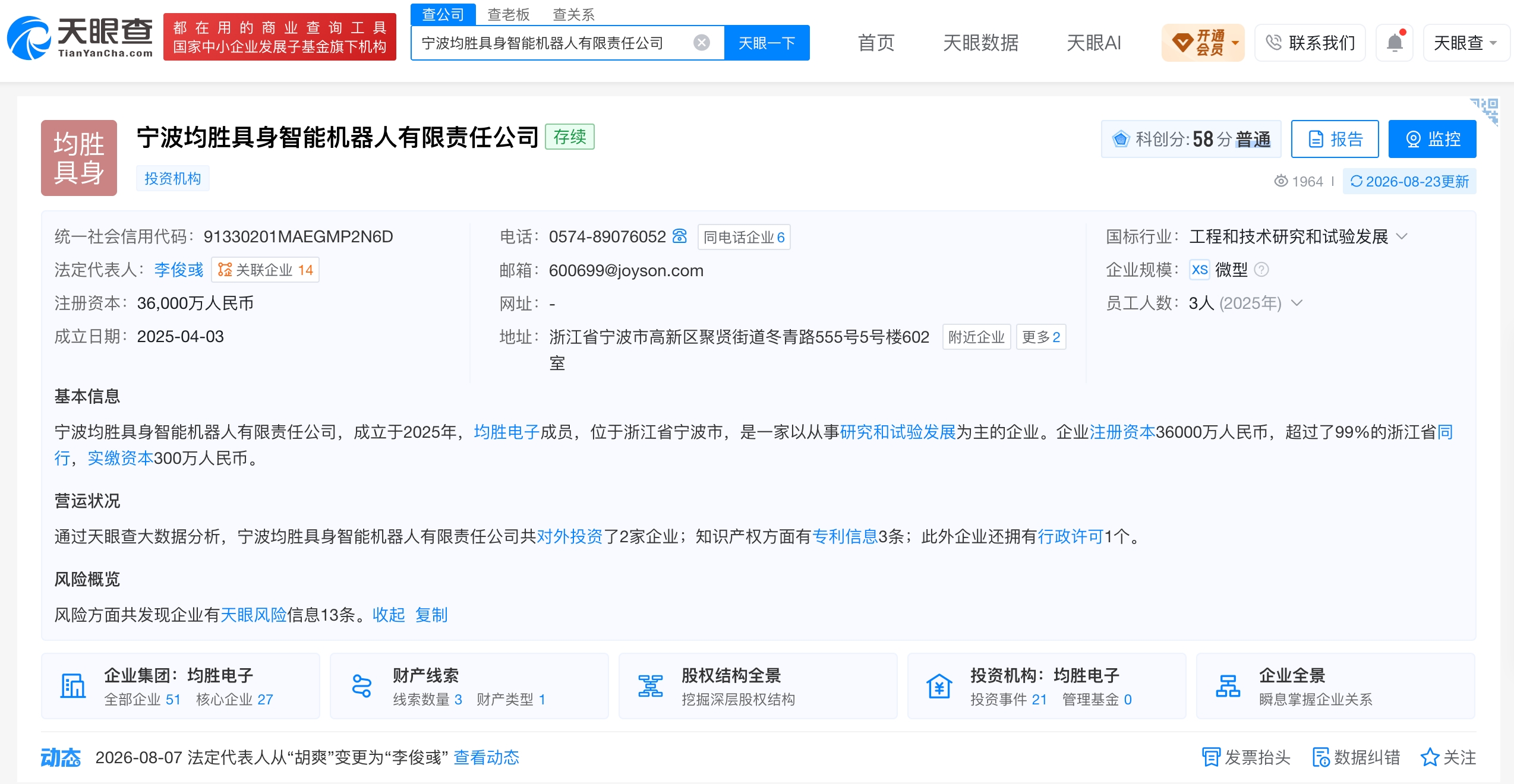The image size is (1514, 784).
Task: Click the 科创分 badge icon
Action: (x=1121, y=139)
